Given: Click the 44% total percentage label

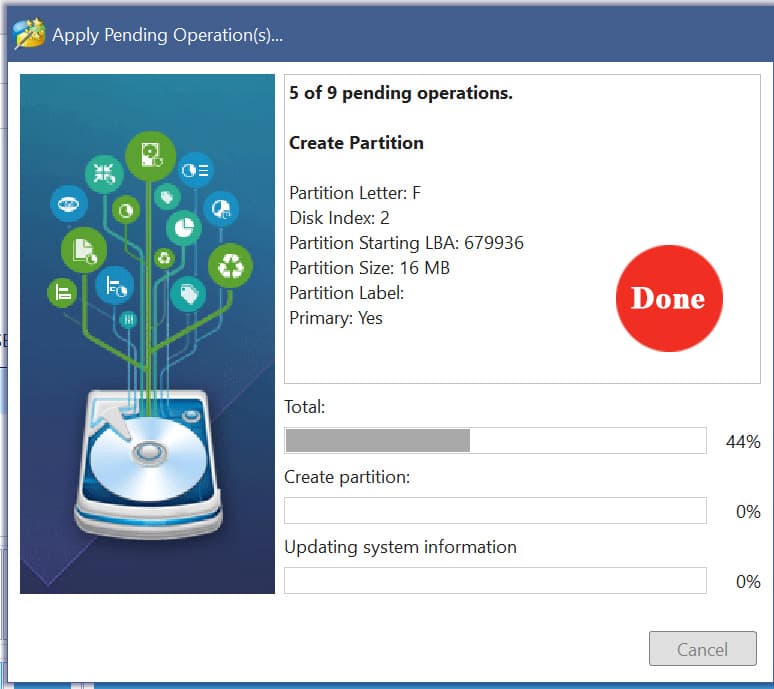Looking at the screenshot, I should click(743, 442).
